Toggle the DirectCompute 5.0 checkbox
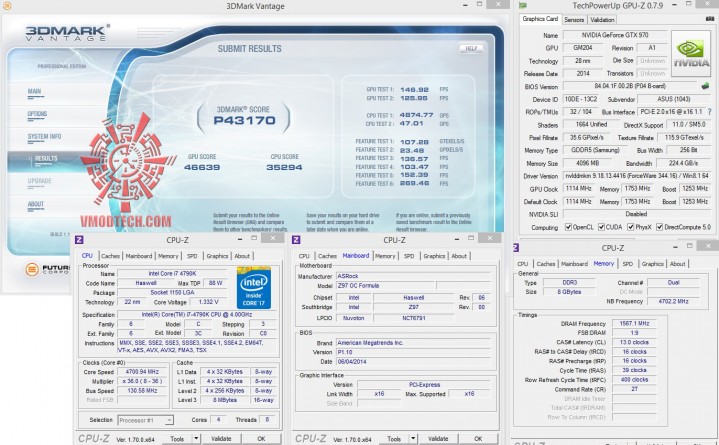Screen dimensions: 719x445 point(659,227)
